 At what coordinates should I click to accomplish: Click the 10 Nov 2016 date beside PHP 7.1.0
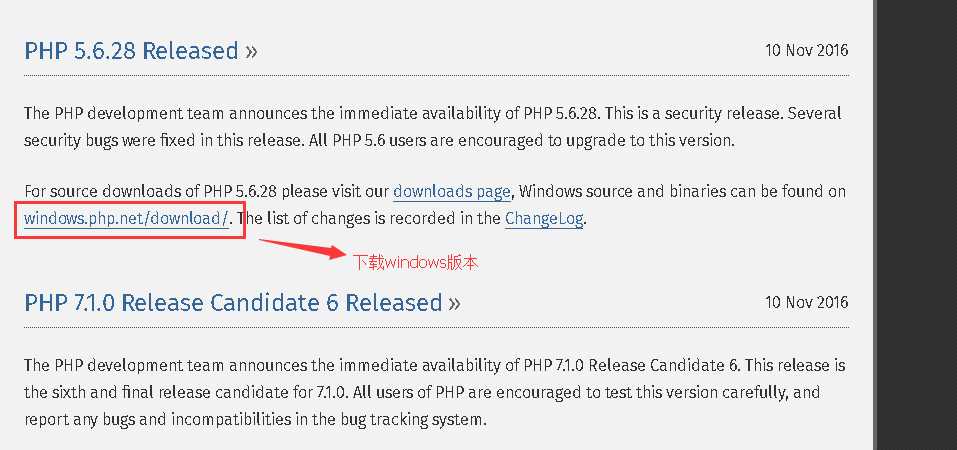point(806,302)
